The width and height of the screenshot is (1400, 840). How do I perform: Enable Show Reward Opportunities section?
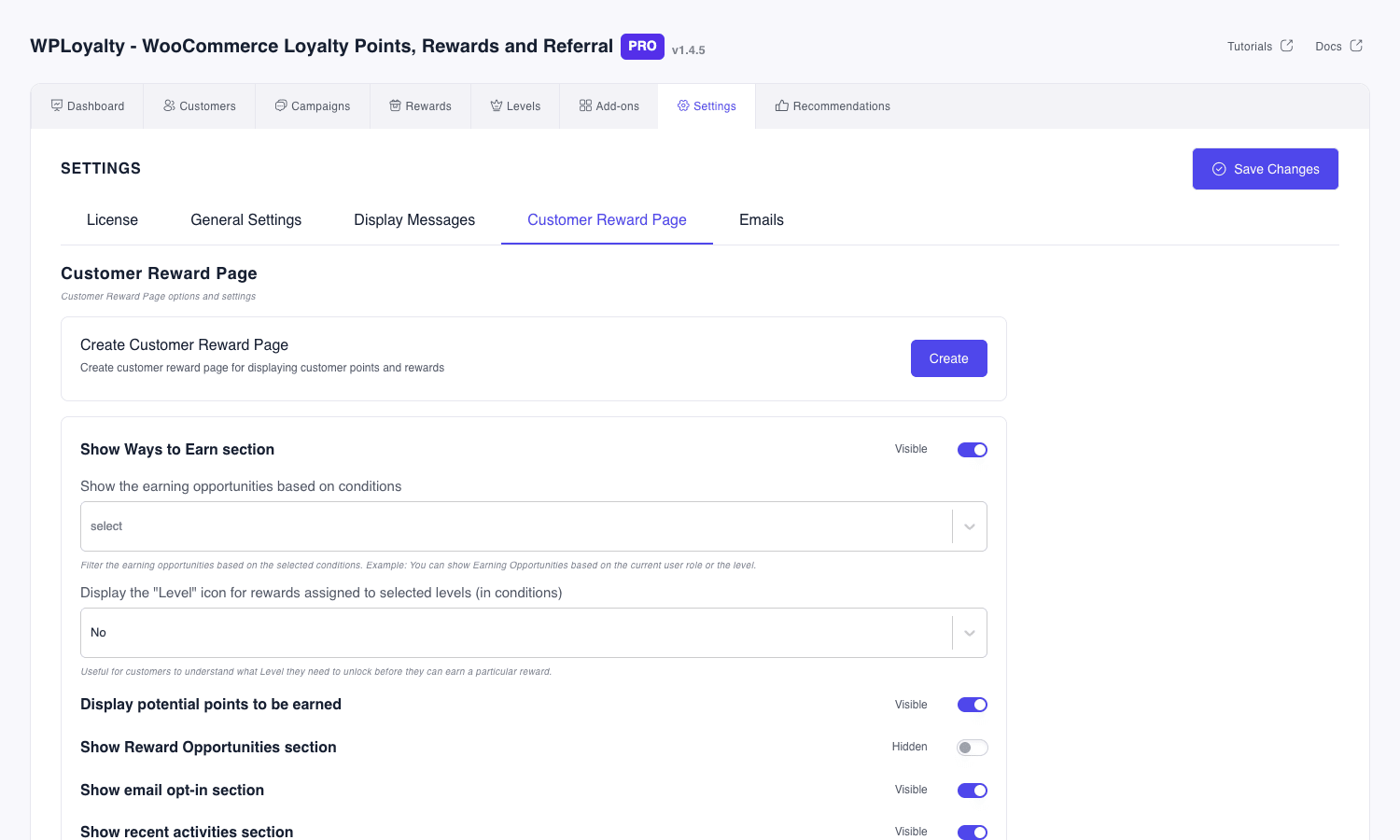point(973,748)
